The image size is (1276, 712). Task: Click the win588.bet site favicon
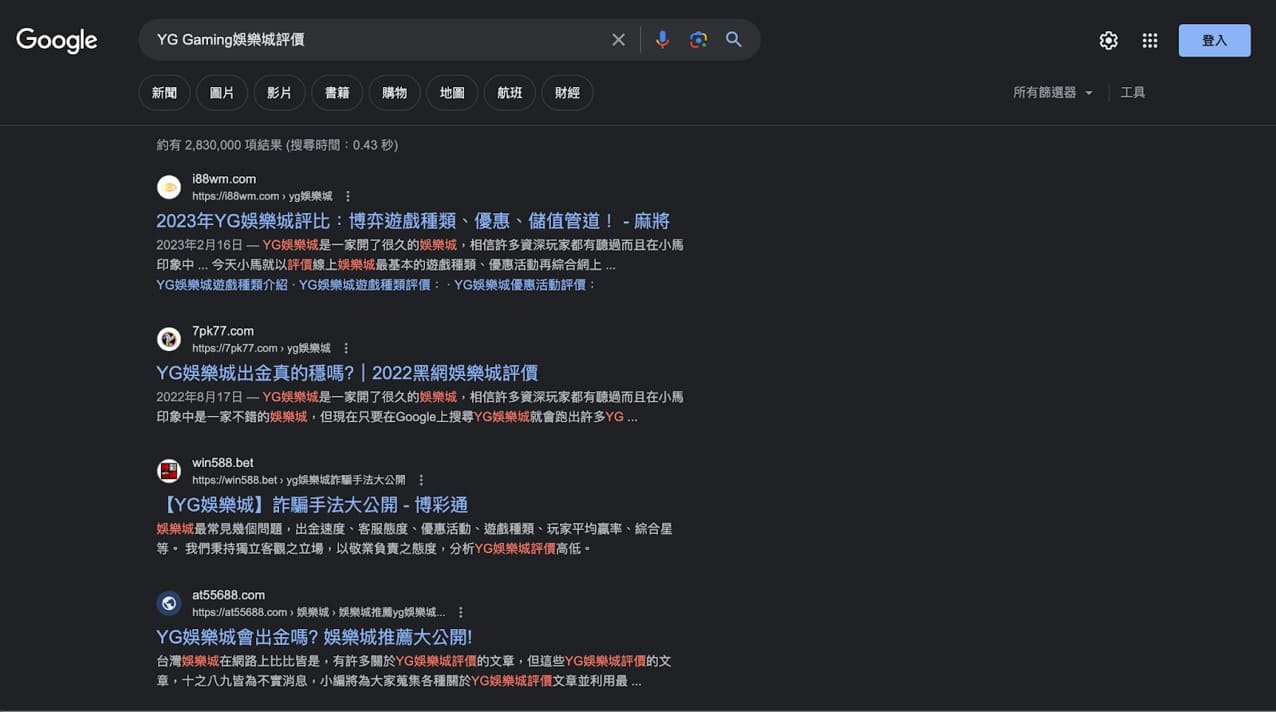[169, 471]
